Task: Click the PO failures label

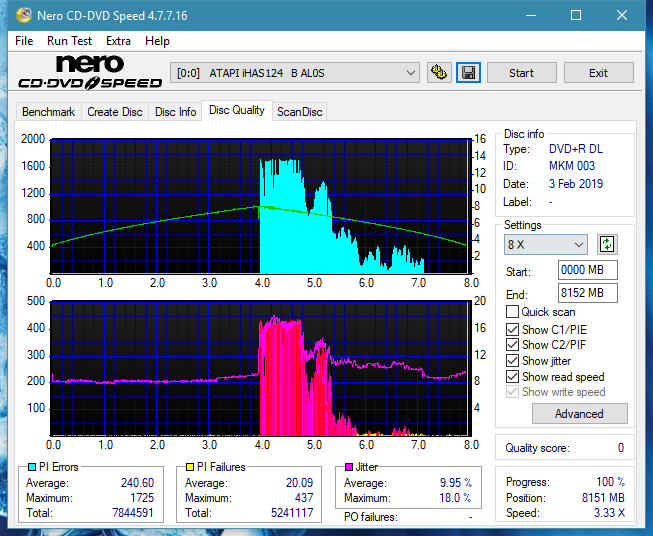Action: pyautogui.click(x=371, y=517)
